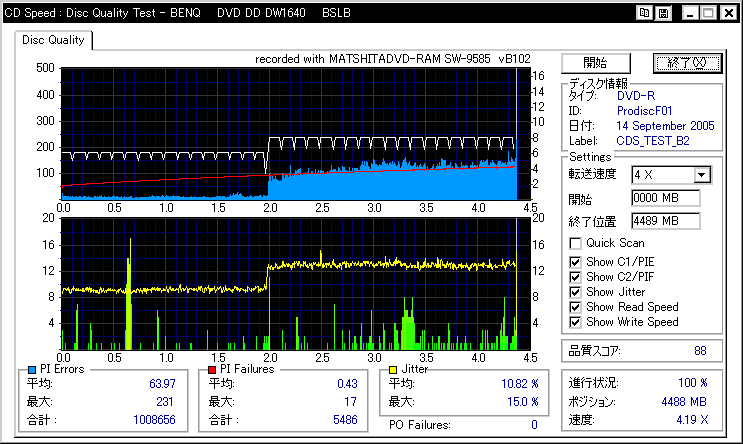Click the floppy disk save icon
Screen dimensions: 743x444
coord(664,13)
